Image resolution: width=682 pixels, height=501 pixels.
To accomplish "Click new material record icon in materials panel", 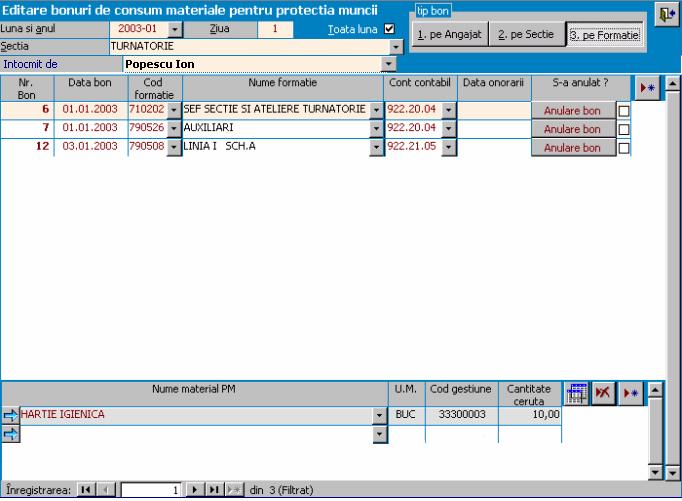I will coord(630,393).
